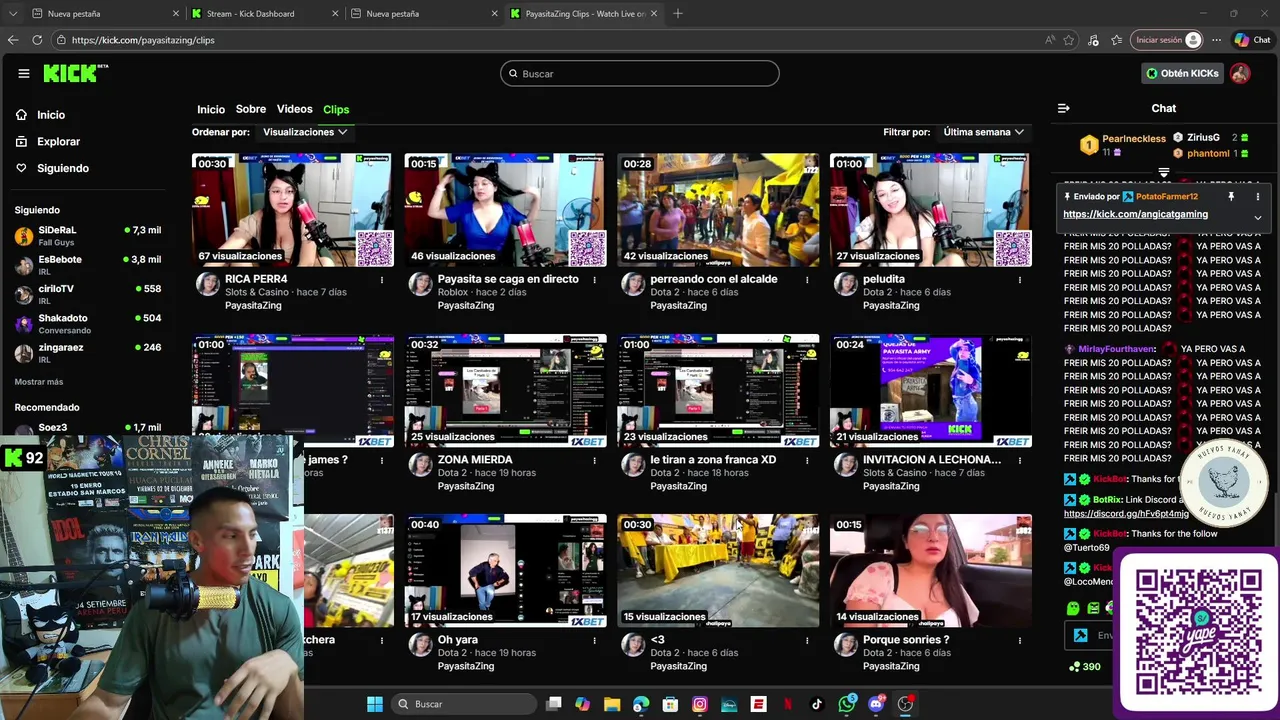
Task: Open options menu for Porque sonries clip
Action: (x=1020, y=640)
